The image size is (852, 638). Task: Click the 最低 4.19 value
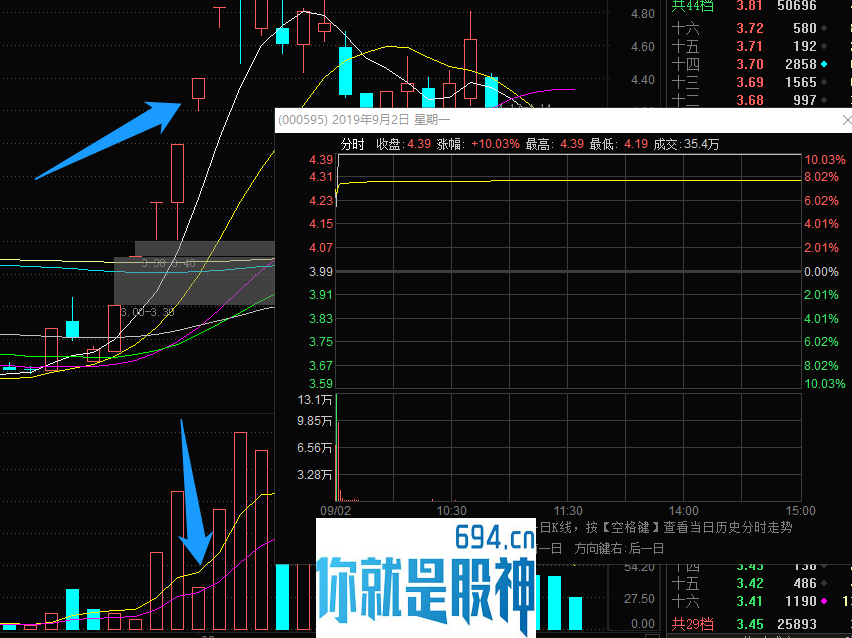636,145
